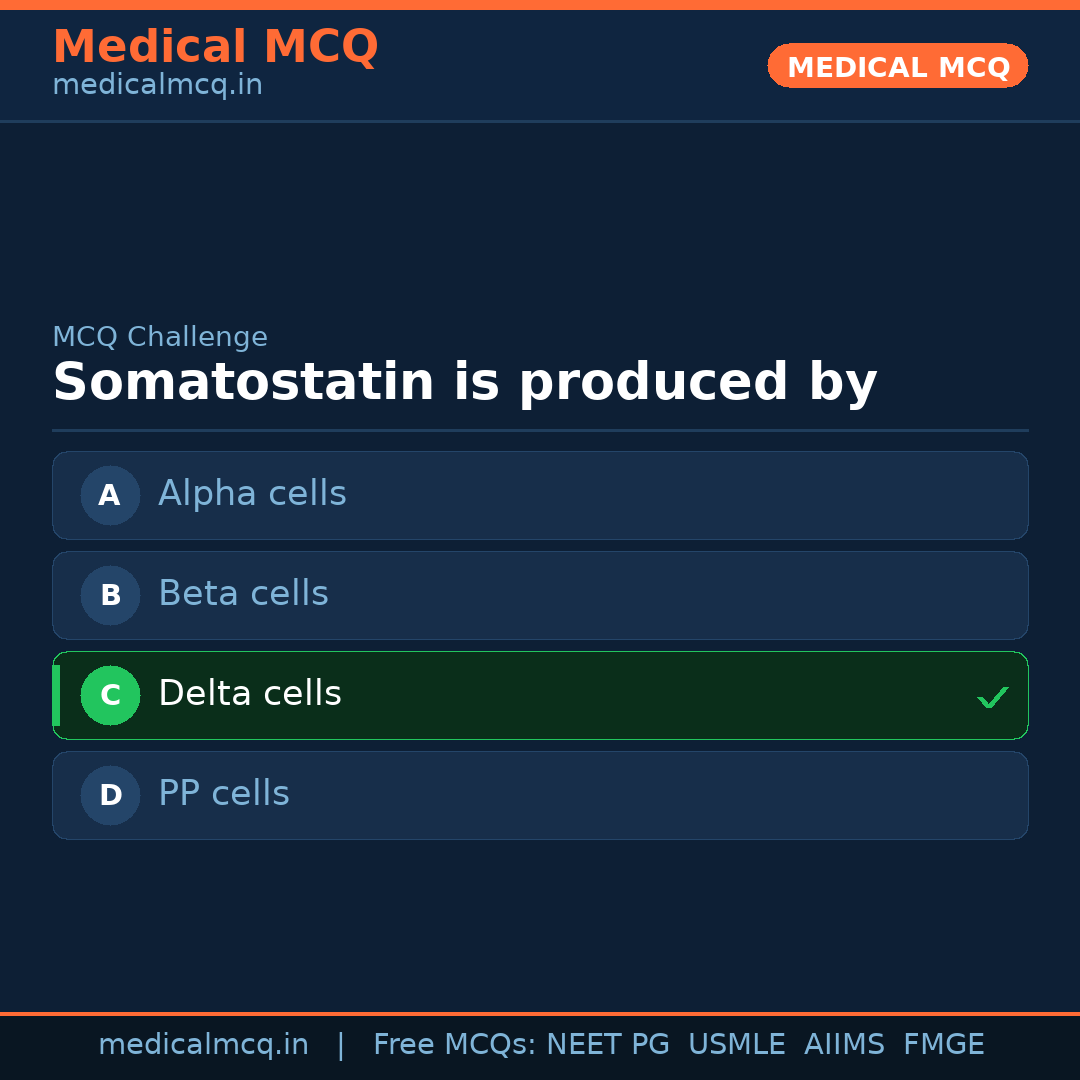Click USMLE in the footer

pyautogui.click(x=736, y=1045)
